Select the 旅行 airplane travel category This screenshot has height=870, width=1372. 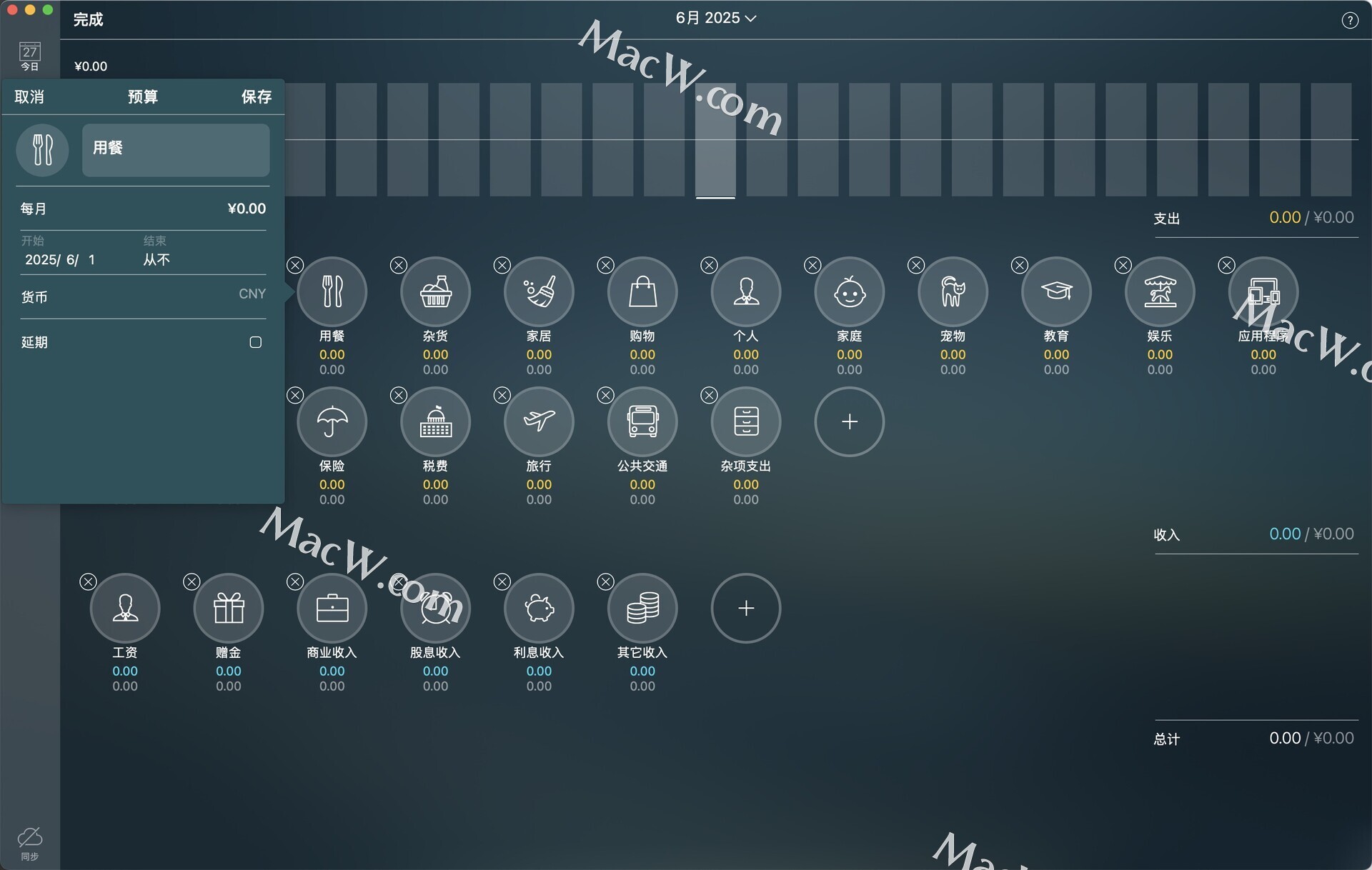point(539,421)
